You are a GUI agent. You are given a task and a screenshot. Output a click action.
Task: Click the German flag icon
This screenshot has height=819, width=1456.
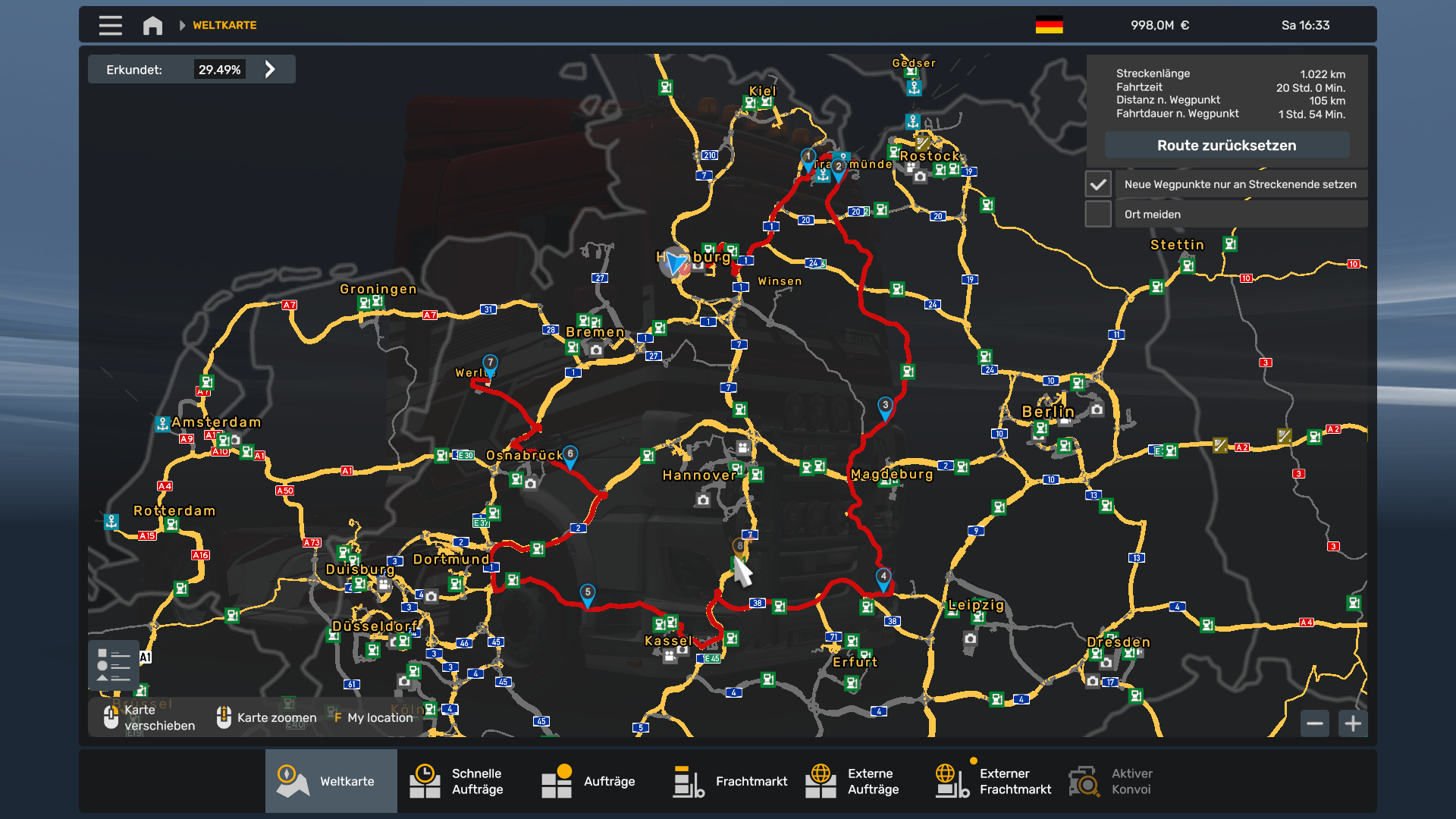point(1049,25)
